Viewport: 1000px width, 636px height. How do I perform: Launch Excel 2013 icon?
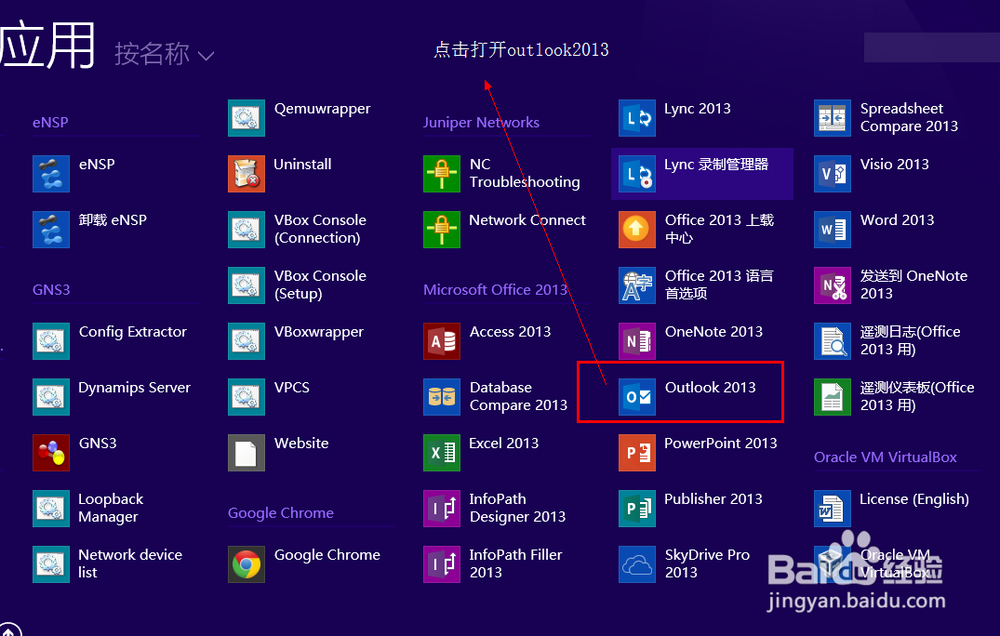pyautogui.click(x=441, y=453)
